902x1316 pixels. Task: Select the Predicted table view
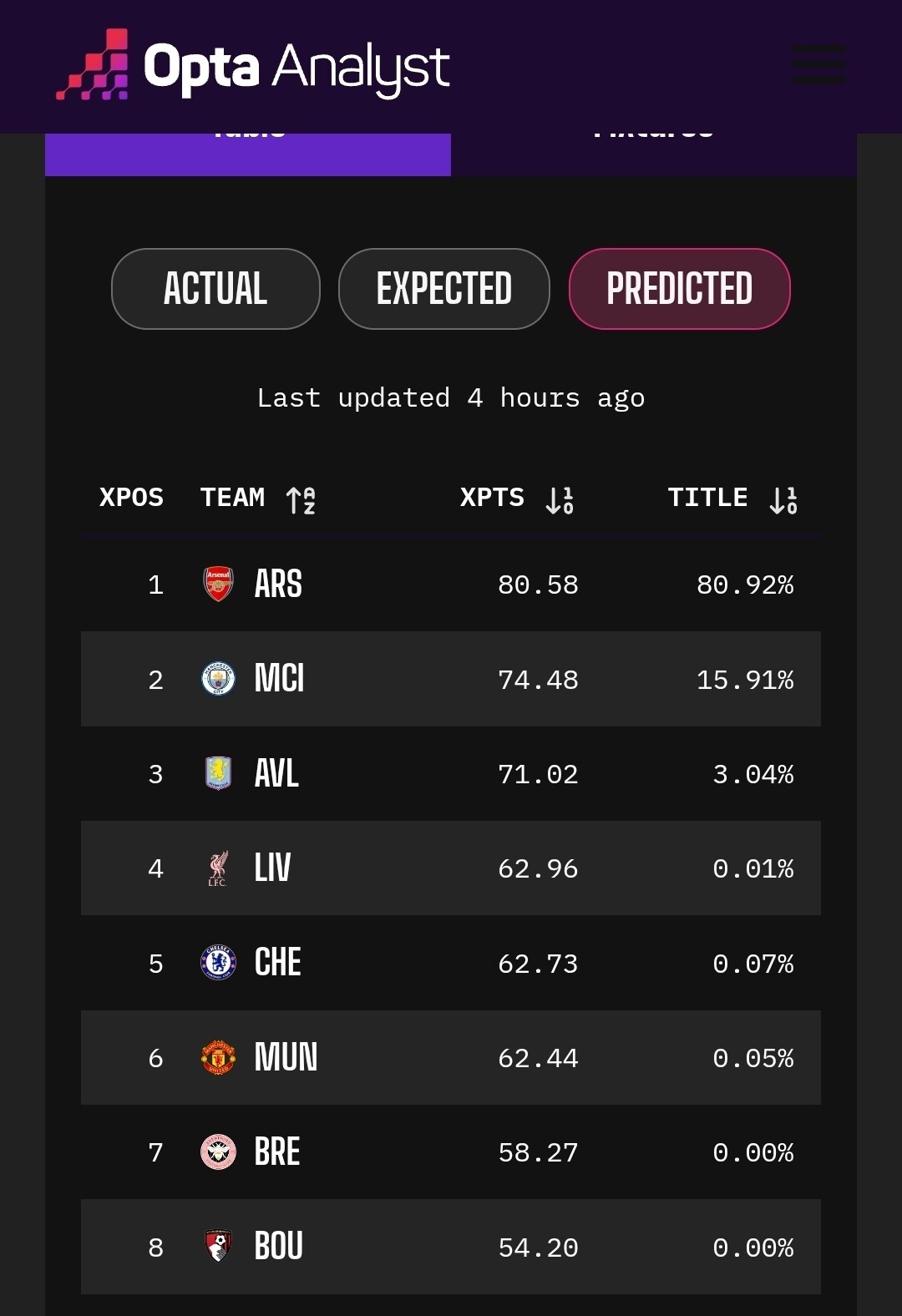pyautogui.click(x=679, y=289)
